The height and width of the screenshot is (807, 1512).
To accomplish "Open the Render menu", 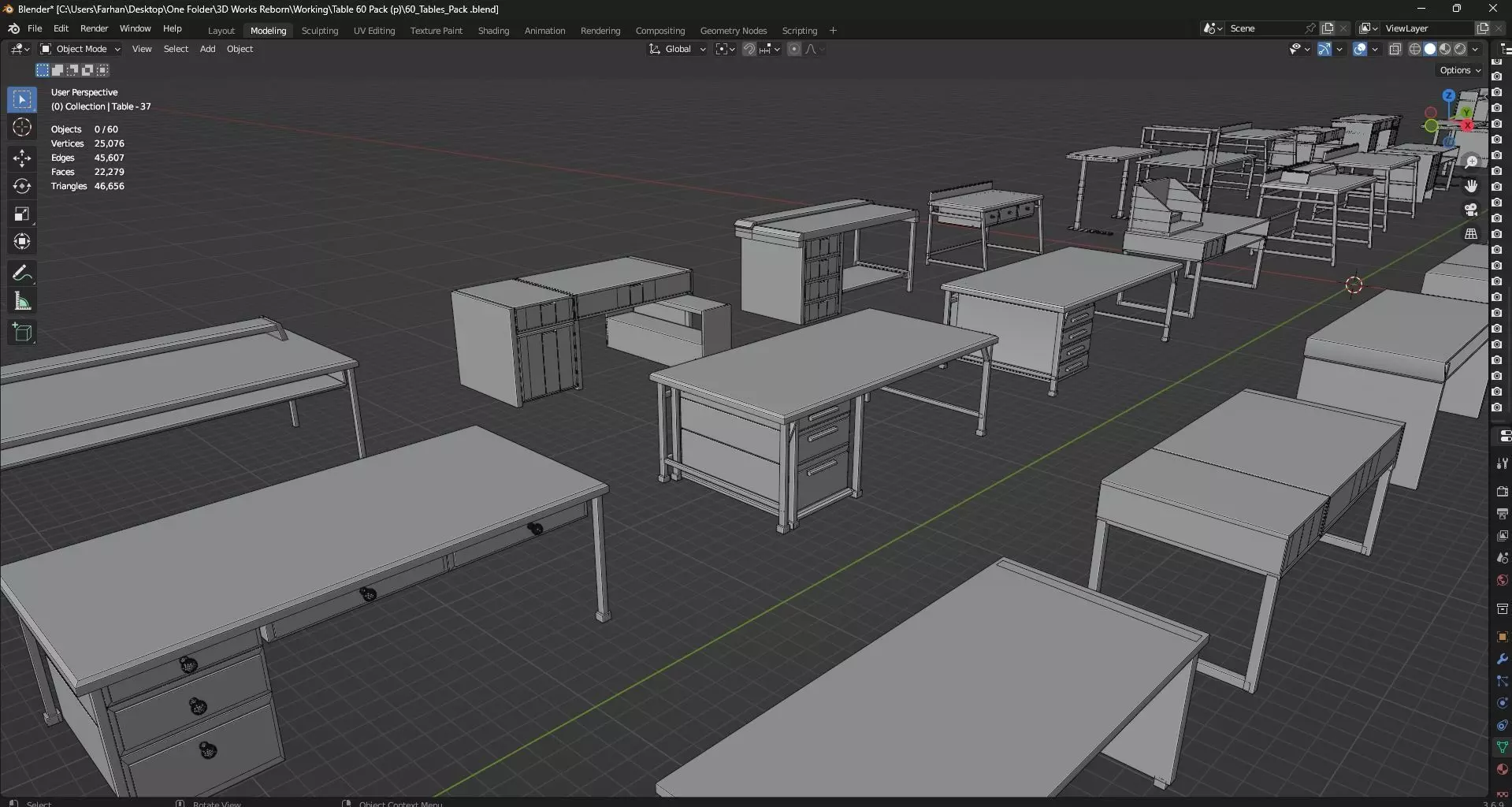I will click(94, 28).
